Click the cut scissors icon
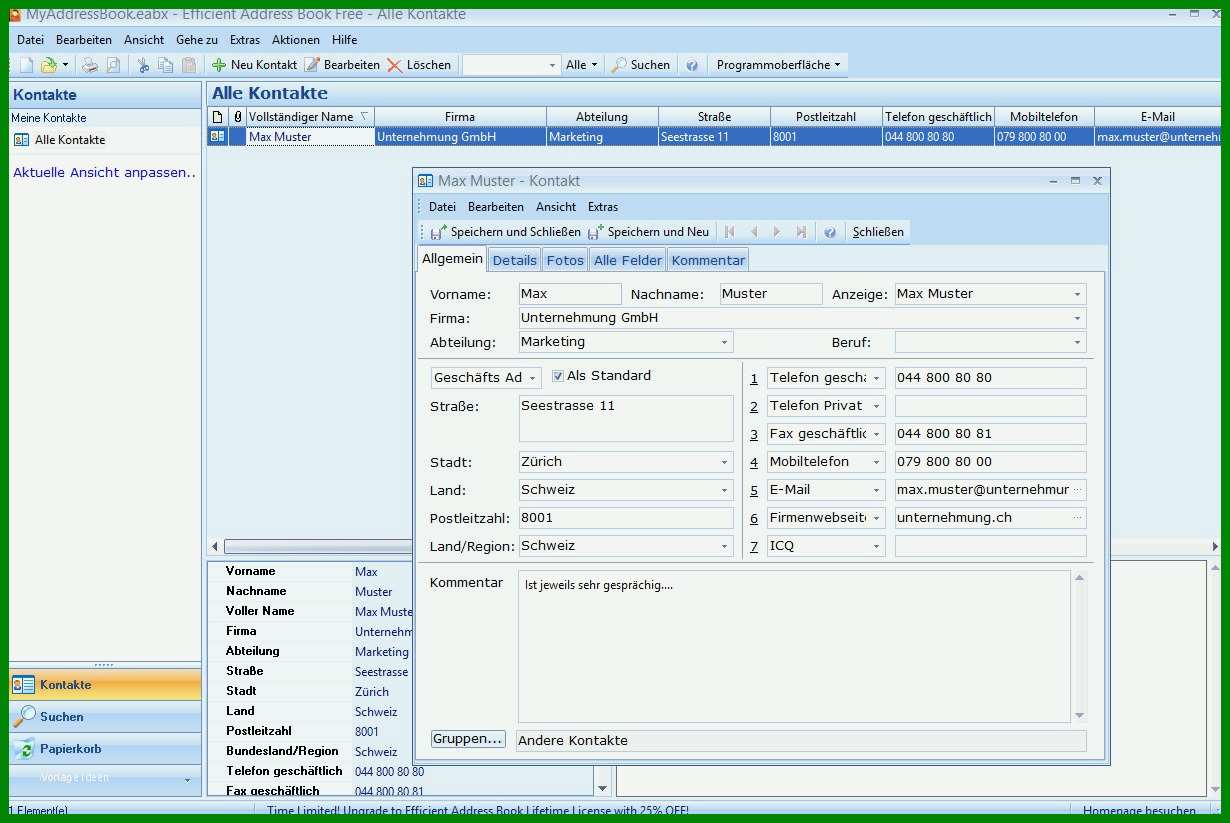Viewport: 1230px width, 823px height. (143, 65)
